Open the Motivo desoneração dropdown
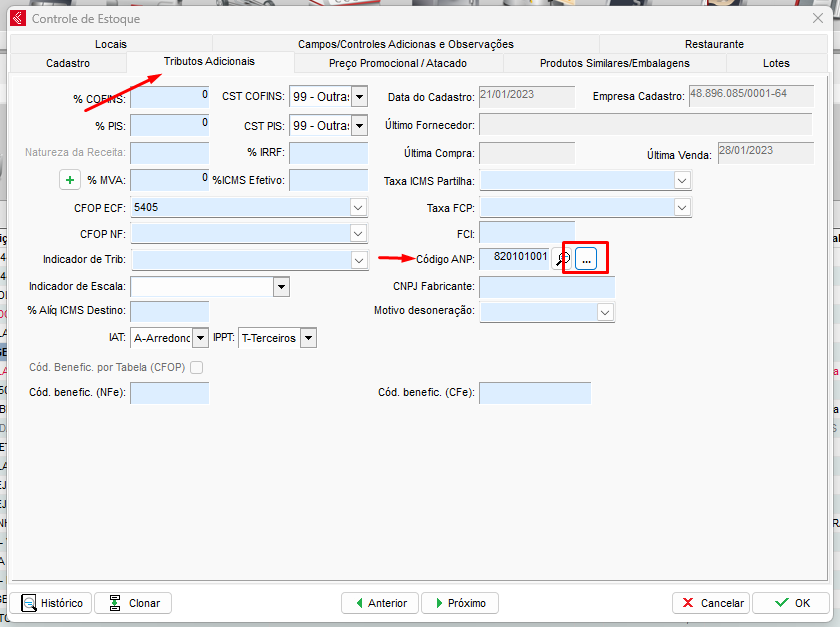Screen dimensions: 840x627 coord(605,312)
